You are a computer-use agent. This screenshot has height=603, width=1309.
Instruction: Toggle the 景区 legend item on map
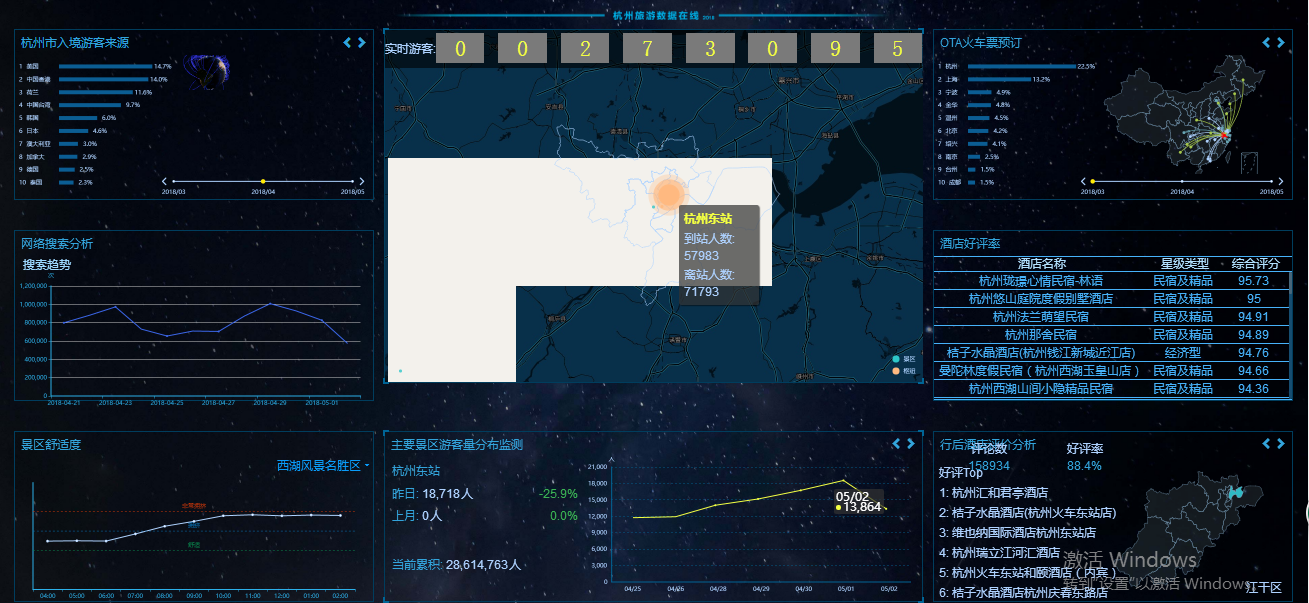[902, 358]
